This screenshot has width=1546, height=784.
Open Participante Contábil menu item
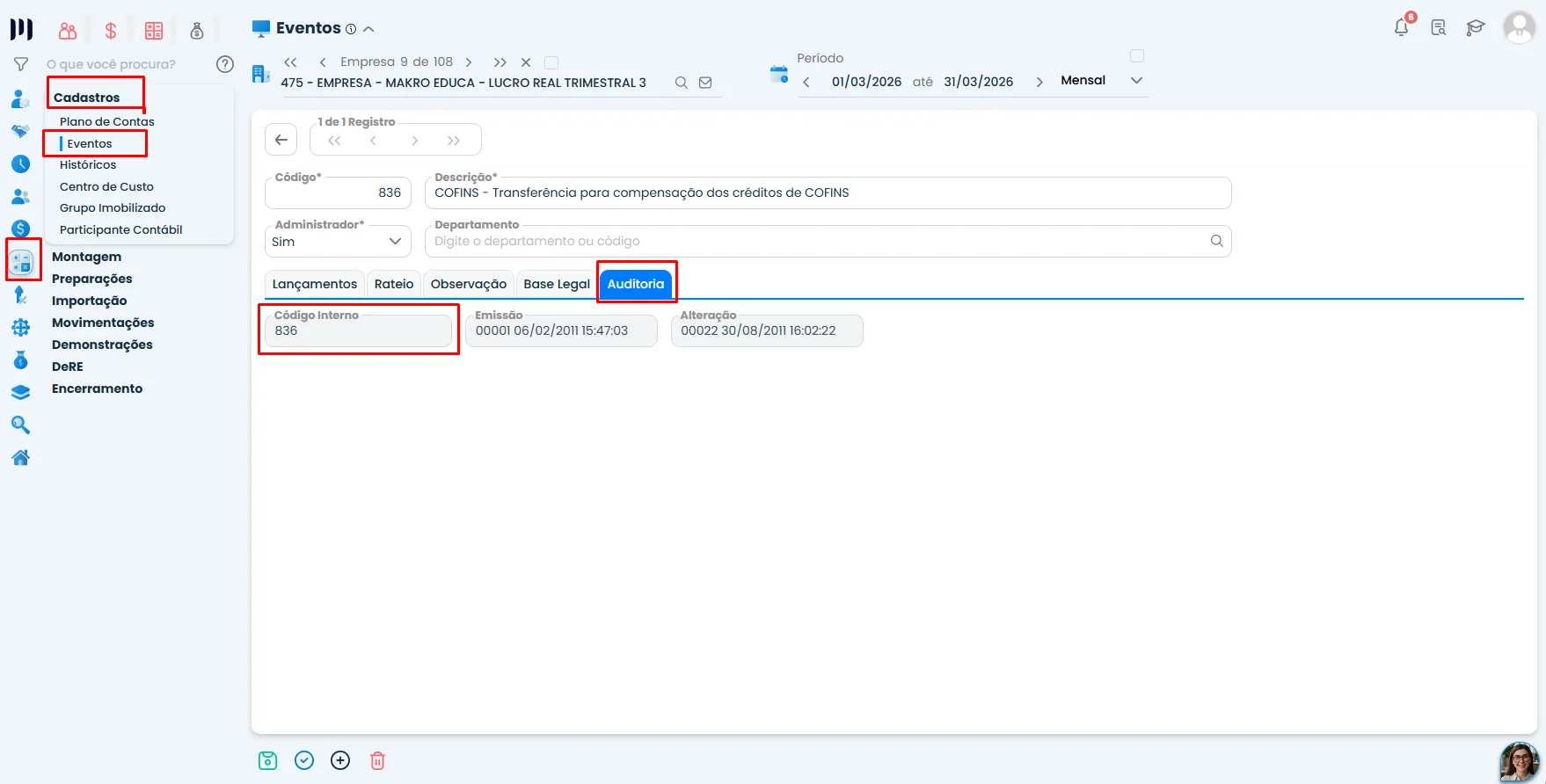(x=121, y=229)
